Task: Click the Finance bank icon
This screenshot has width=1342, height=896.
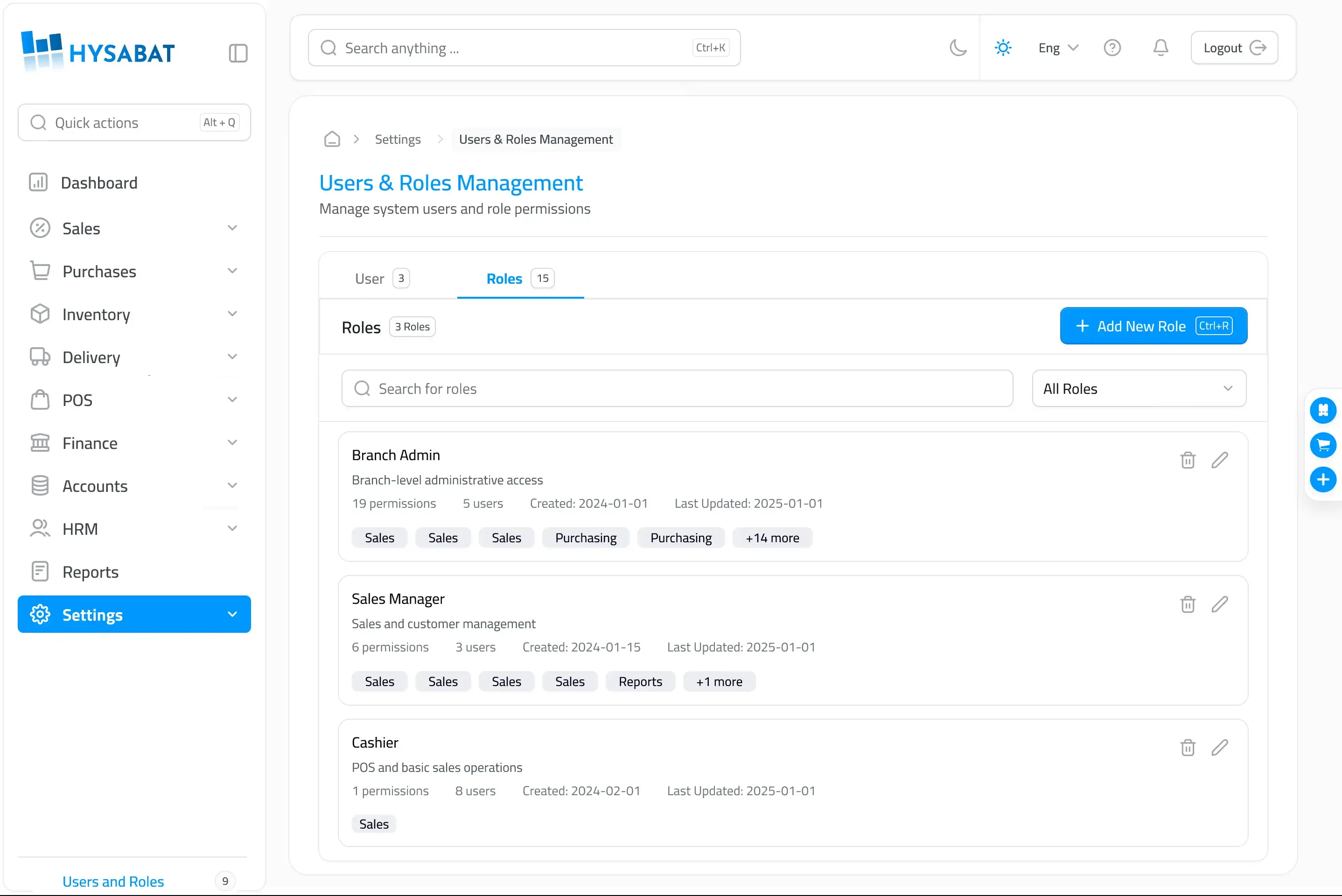Action: point(40,443)
